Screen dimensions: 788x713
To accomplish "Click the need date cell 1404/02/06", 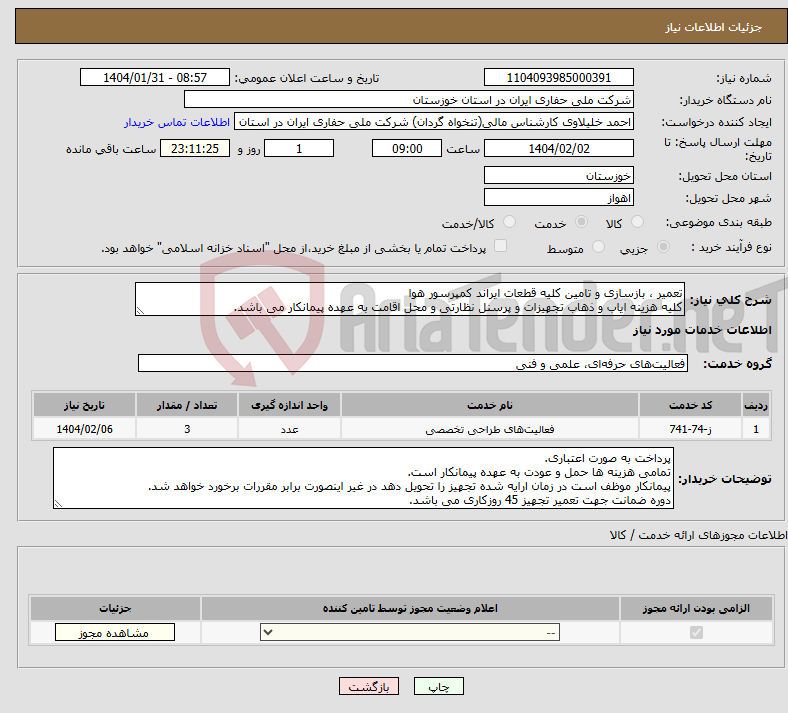I will (84, 429).
